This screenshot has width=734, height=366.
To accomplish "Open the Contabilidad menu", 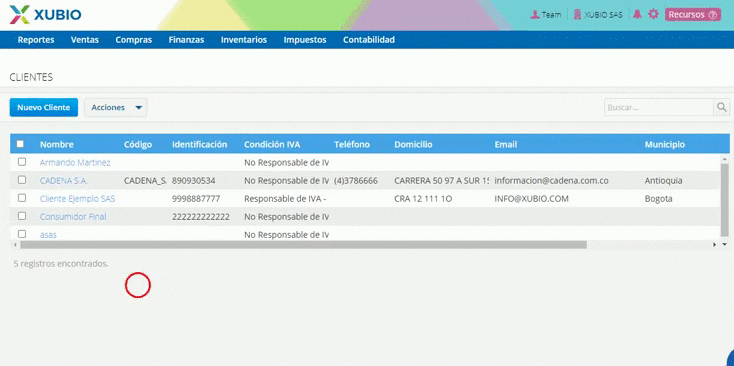I will tap(369, 40).
